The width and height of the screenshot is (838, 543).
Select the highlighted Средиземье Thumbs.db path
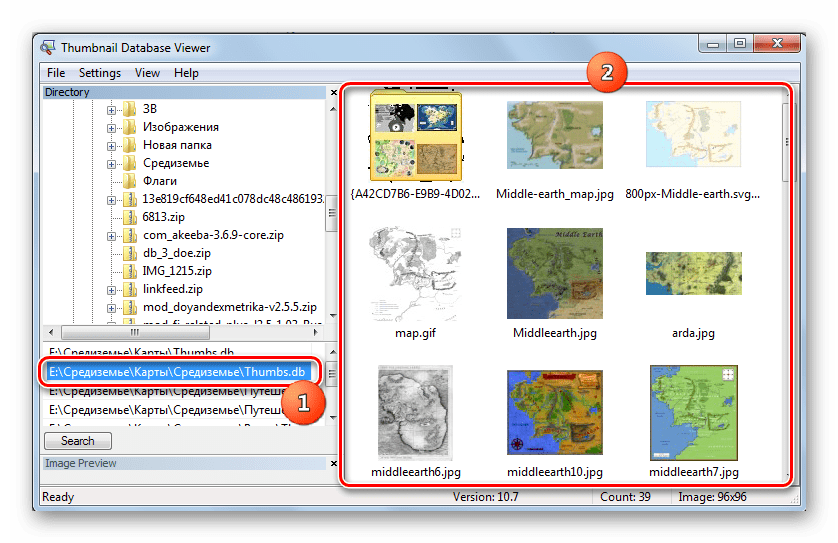pyautogui.click(x=177, y=372)
